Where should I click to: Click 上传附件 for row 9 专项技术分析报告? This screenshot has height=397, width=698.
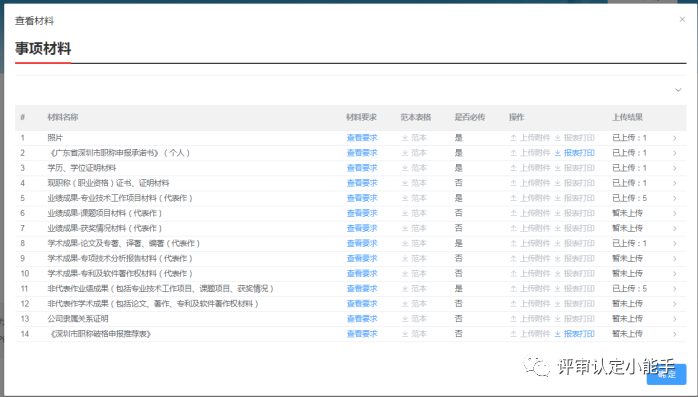click(x=530, y=259)
